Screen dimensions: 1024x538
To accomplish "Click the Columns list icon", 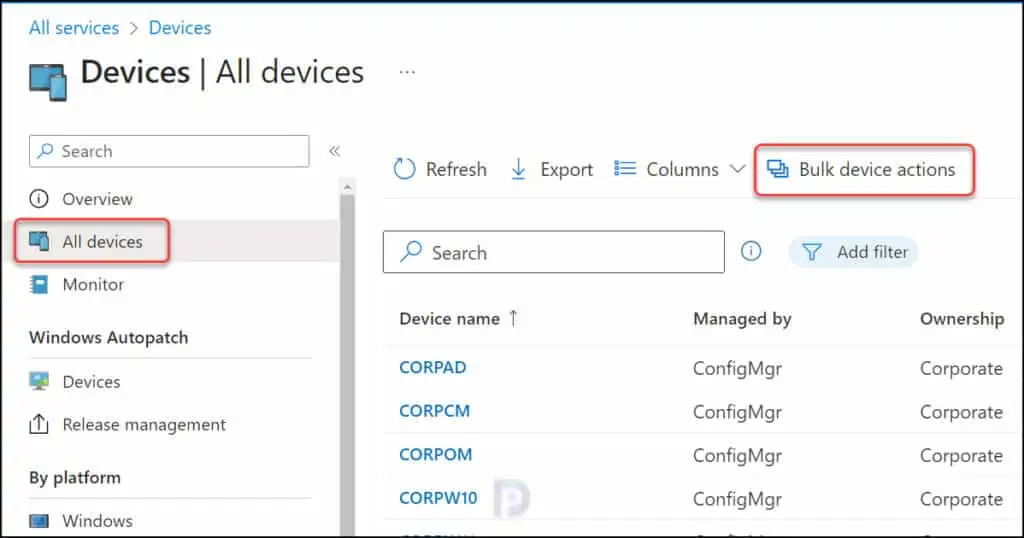I will pos(625,169).
